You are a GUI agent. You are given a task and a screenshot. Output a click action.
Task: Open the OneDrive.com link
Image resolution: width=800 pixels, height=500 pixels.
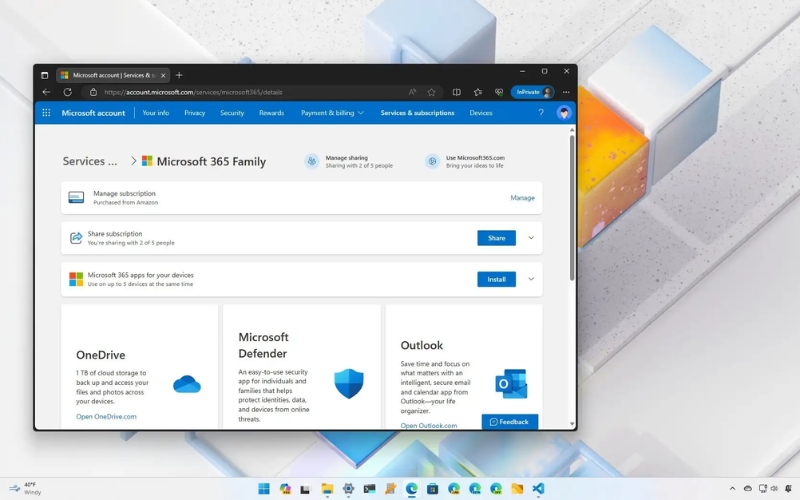pos(106,416)
